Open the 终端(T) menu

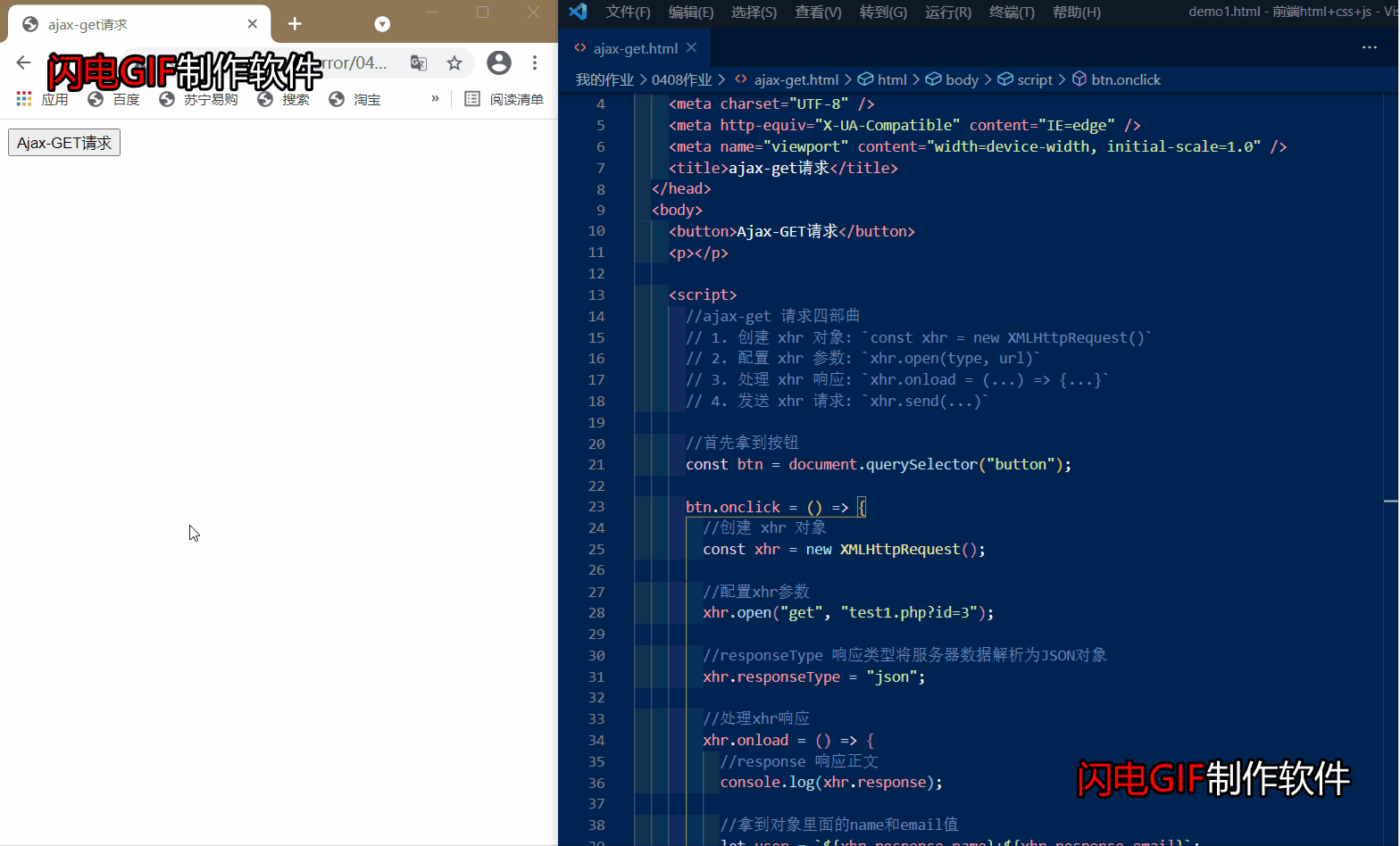point(1012,12)
